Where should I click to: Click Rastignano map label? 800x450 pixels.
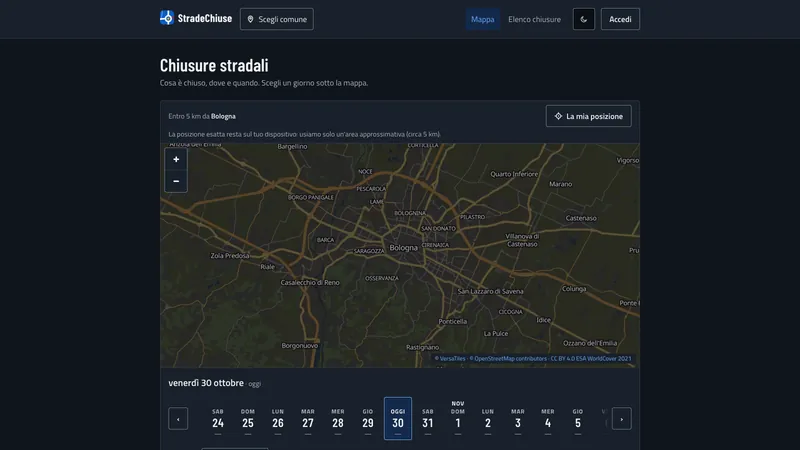point(422,347)
